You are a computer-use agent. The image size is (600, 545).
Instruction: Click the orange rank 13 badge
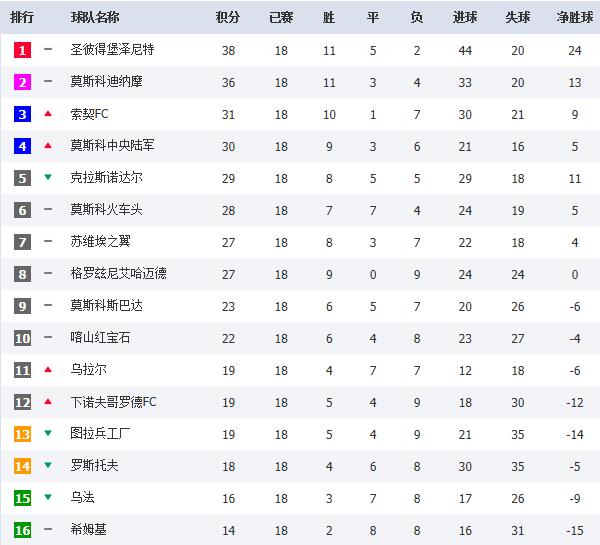pos(22,434)
